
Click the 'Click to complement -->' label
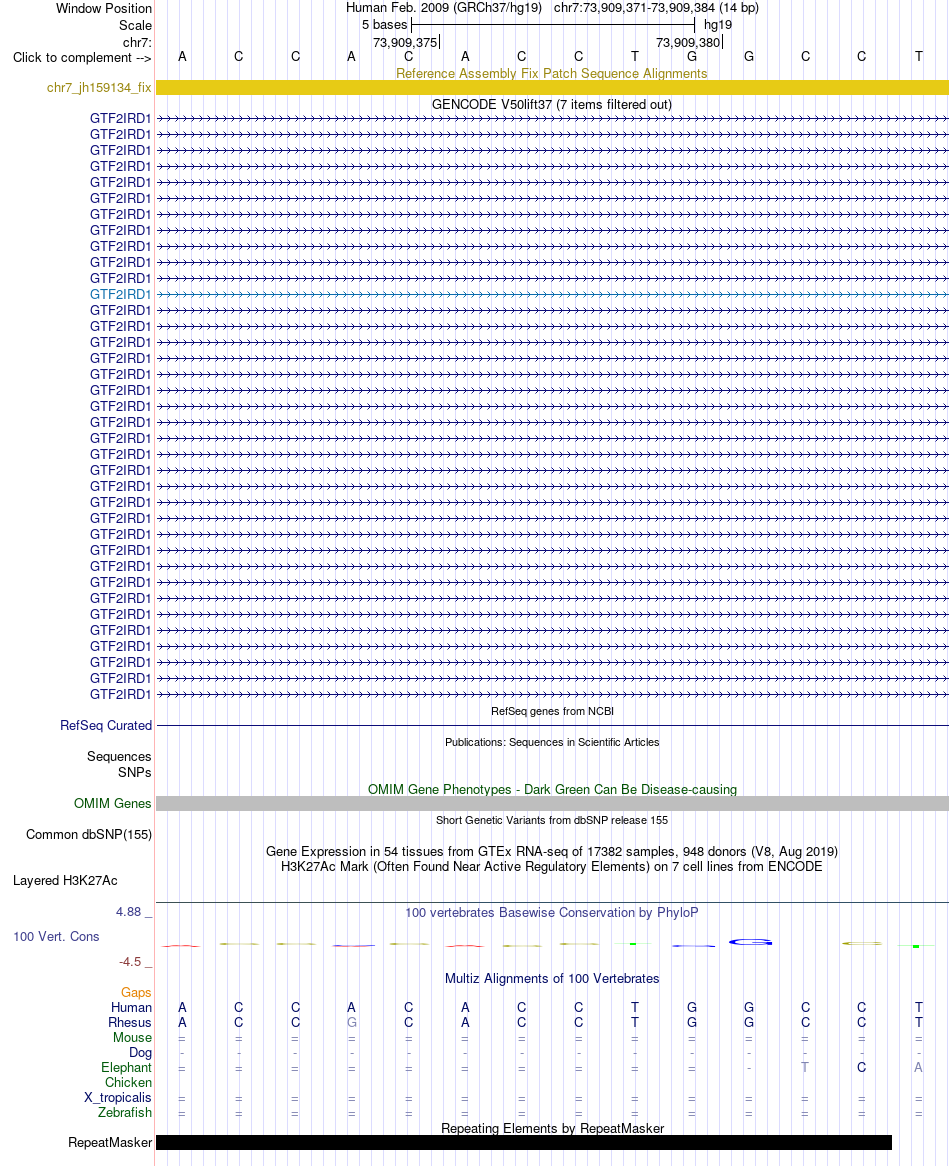point(82,58)
